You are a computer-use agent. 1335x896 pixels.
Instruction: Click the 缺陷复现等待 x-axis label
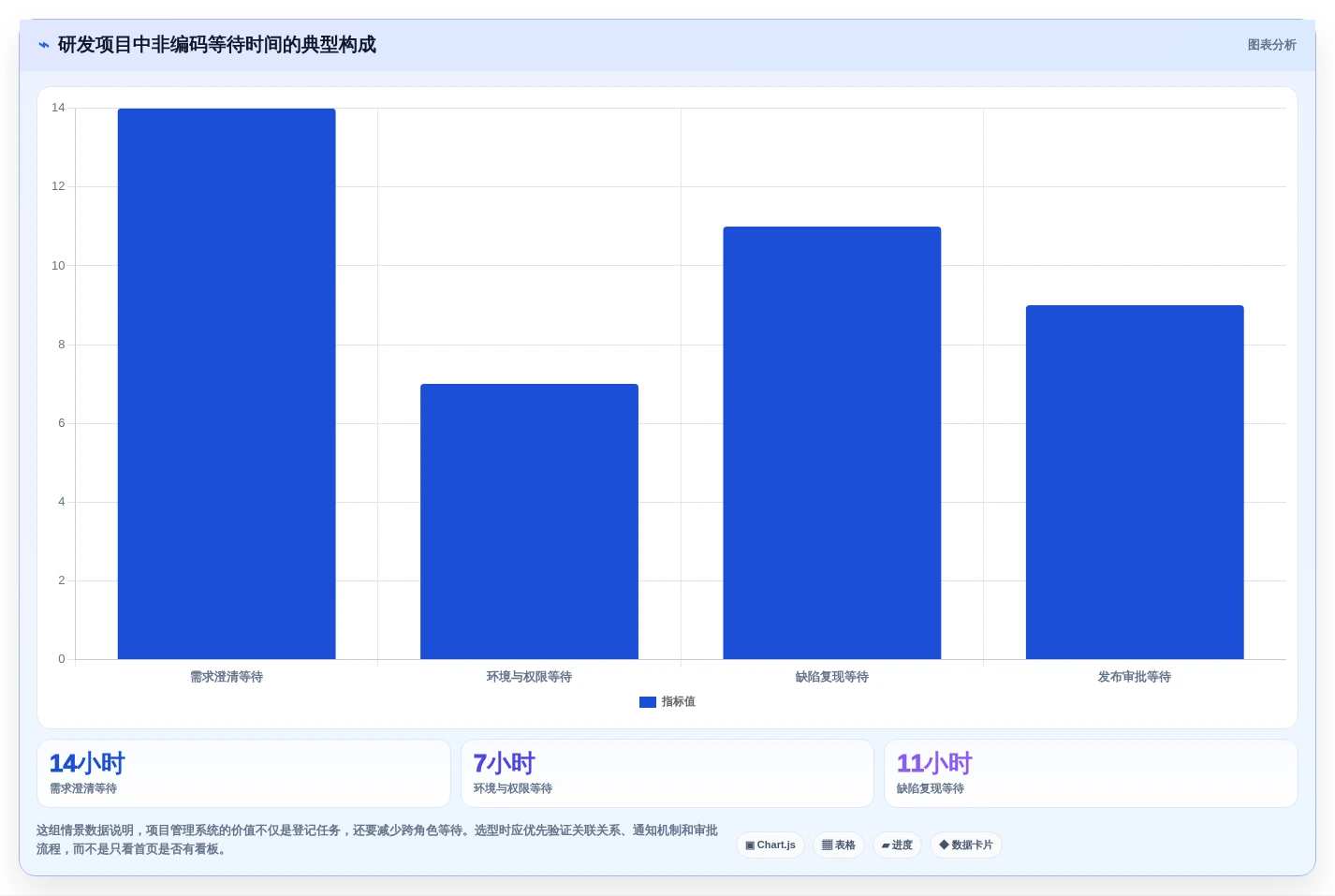coord(832,677)
